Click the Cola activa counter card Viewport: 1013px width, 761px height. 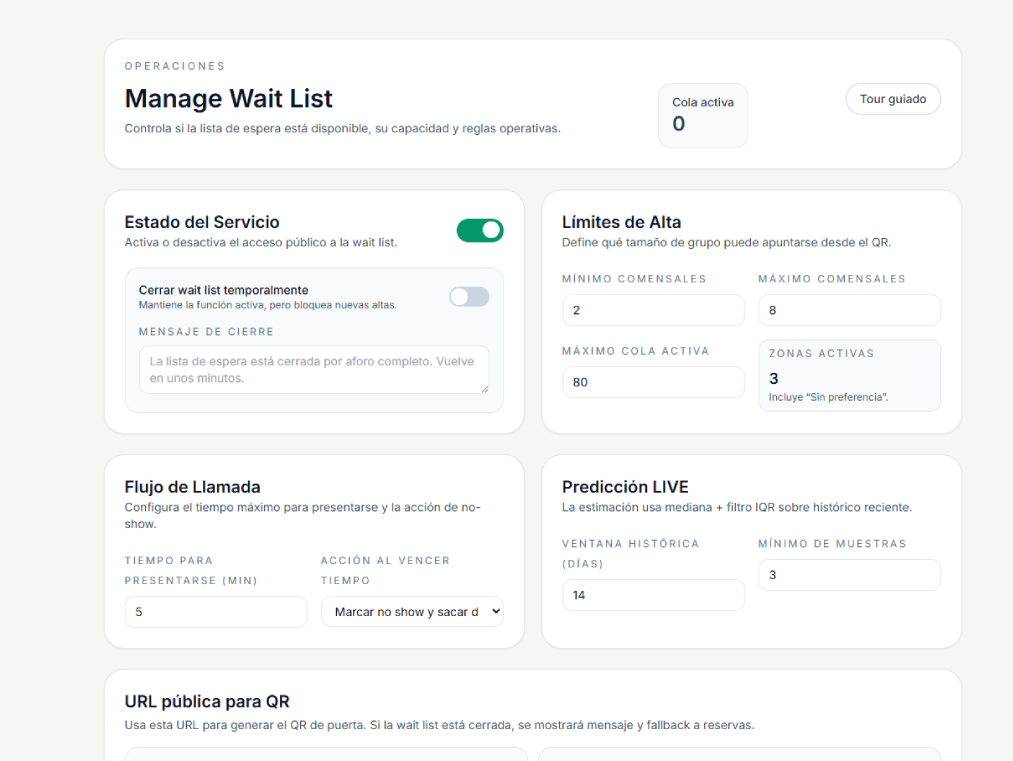(x=702, y=115)
